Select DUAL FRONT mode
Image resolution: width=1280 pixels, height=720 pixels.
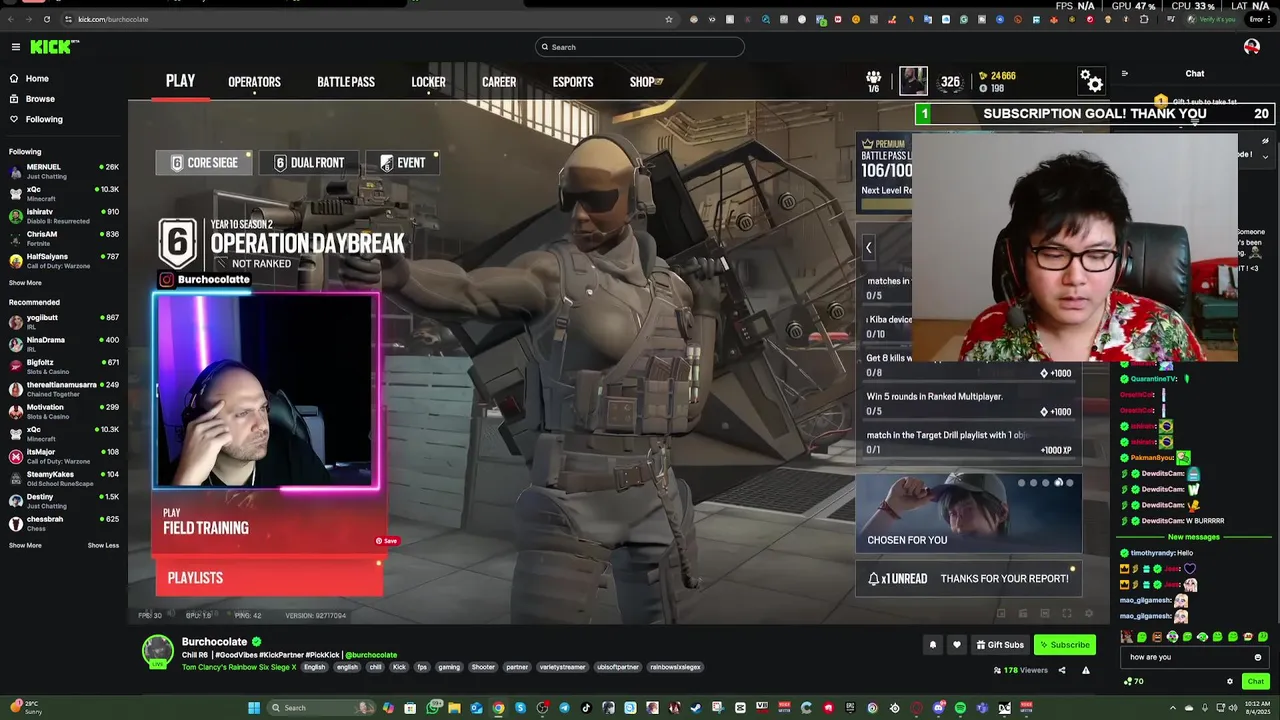point(309,163)
